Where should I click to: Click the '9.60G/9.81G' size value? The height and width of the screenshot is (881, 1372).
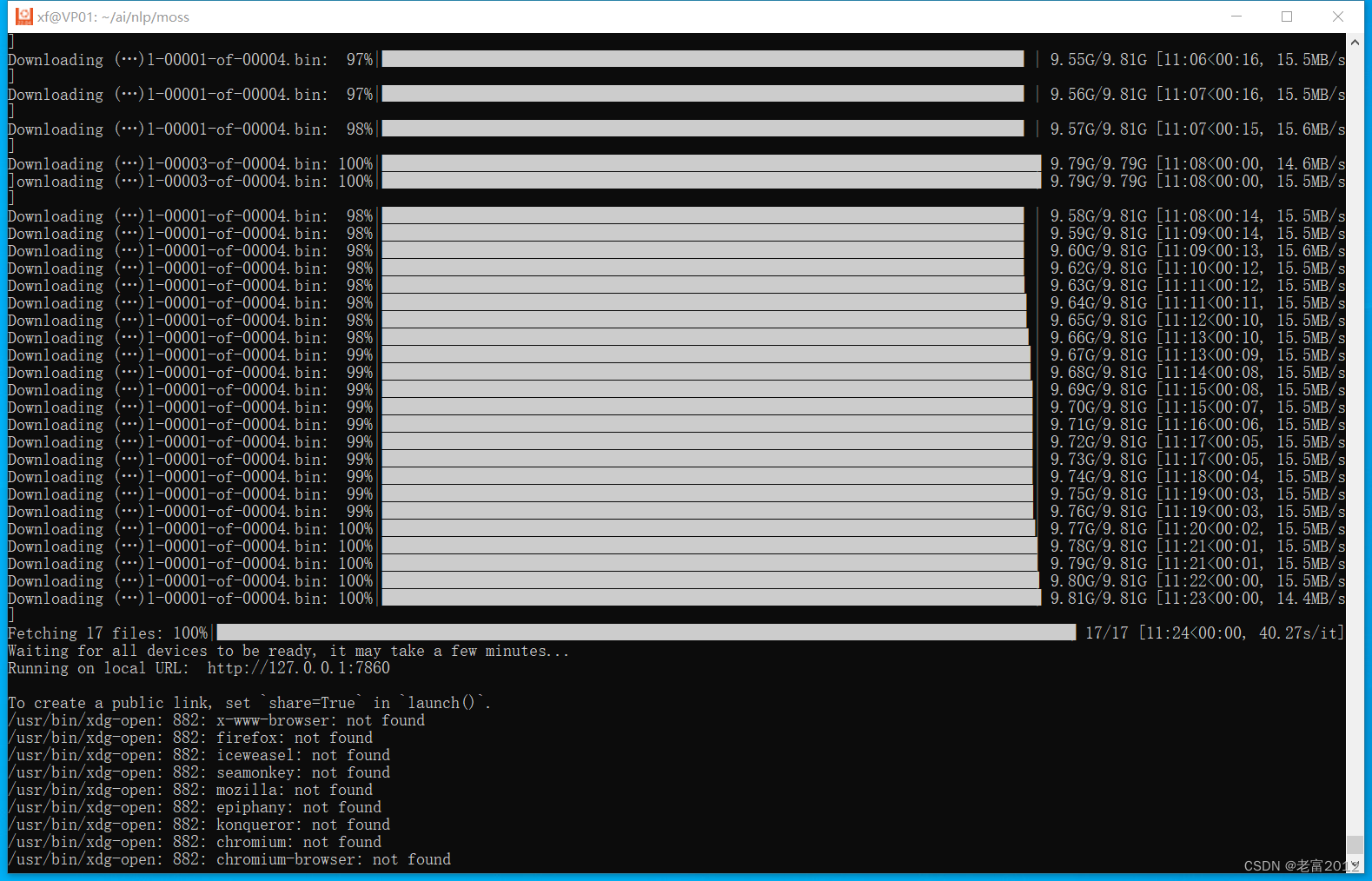tap(1098, 251)
